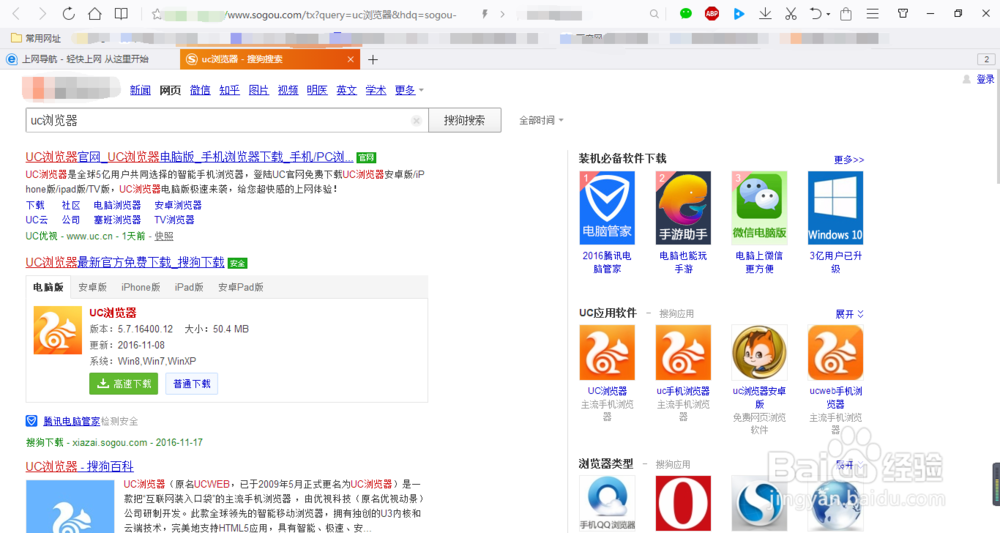Viewport: 1000px width, 533px height.
Task: Bookmark this page with the star icon
Action: click(156, 14)
